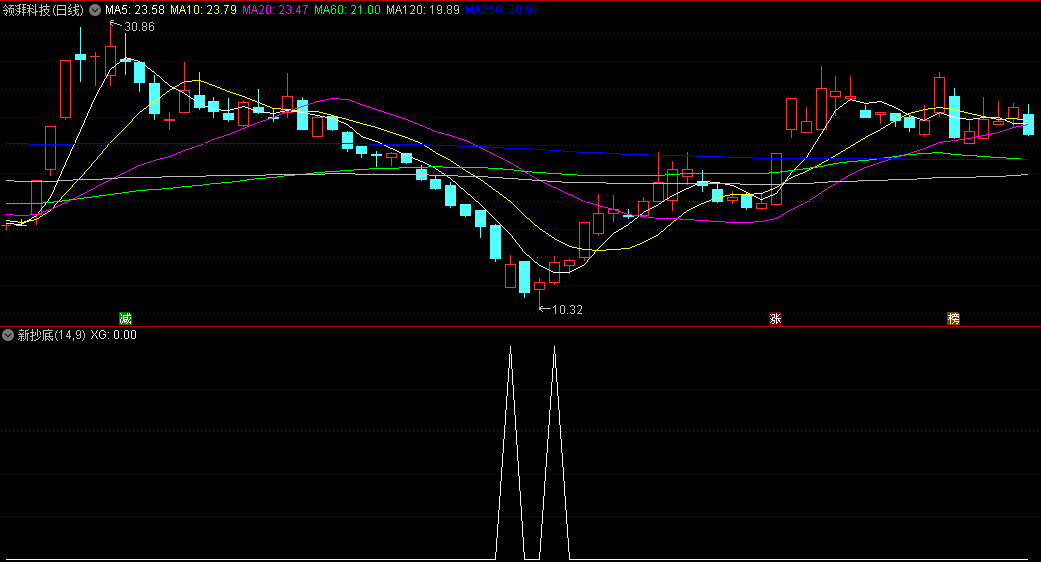Open the 新抄底 indicator dropdown arrow
The width and height of the screenshot is (1041, 562).
[x=8, y=335]
